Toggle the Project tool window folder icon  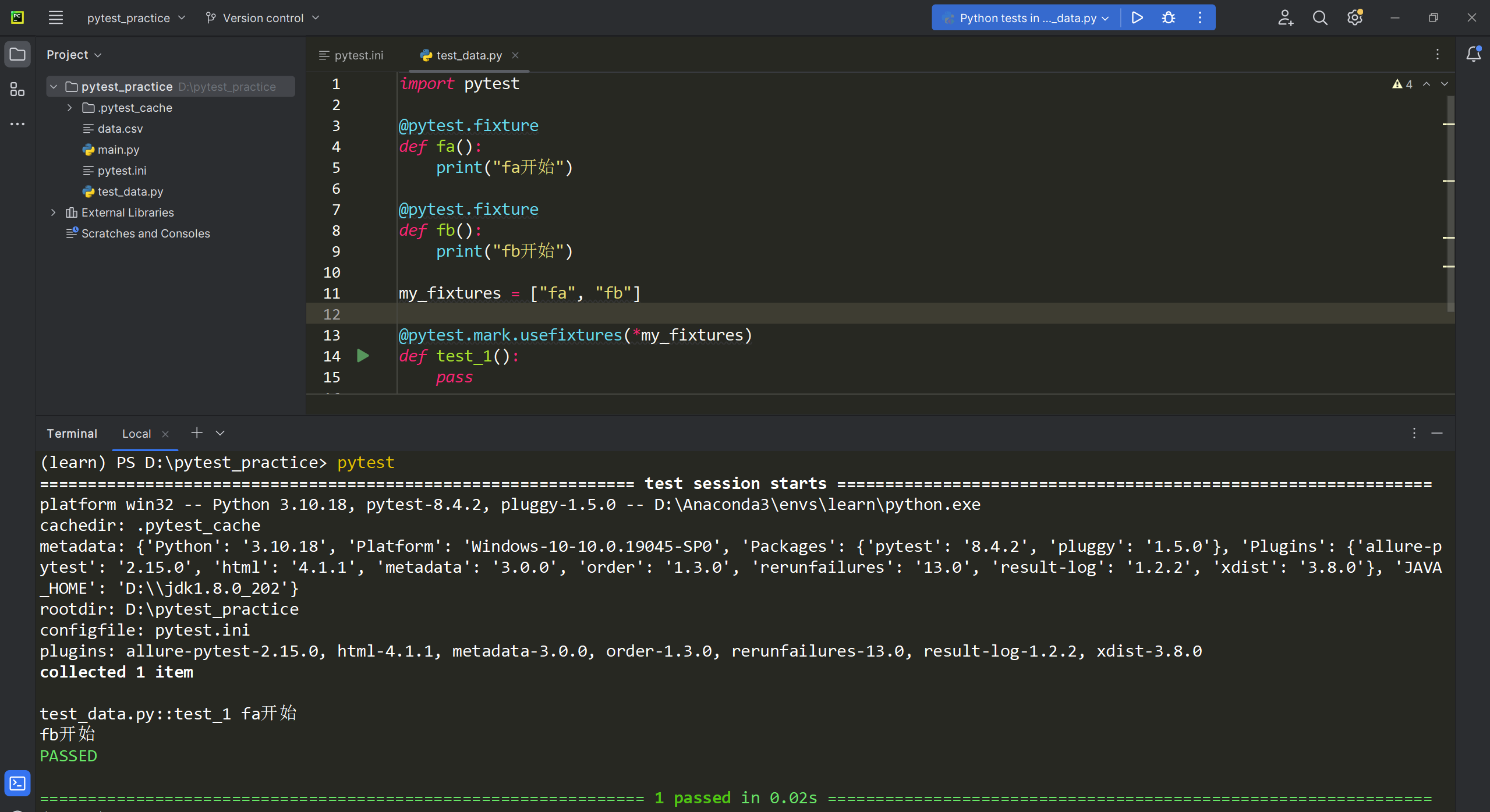(17, 55)
